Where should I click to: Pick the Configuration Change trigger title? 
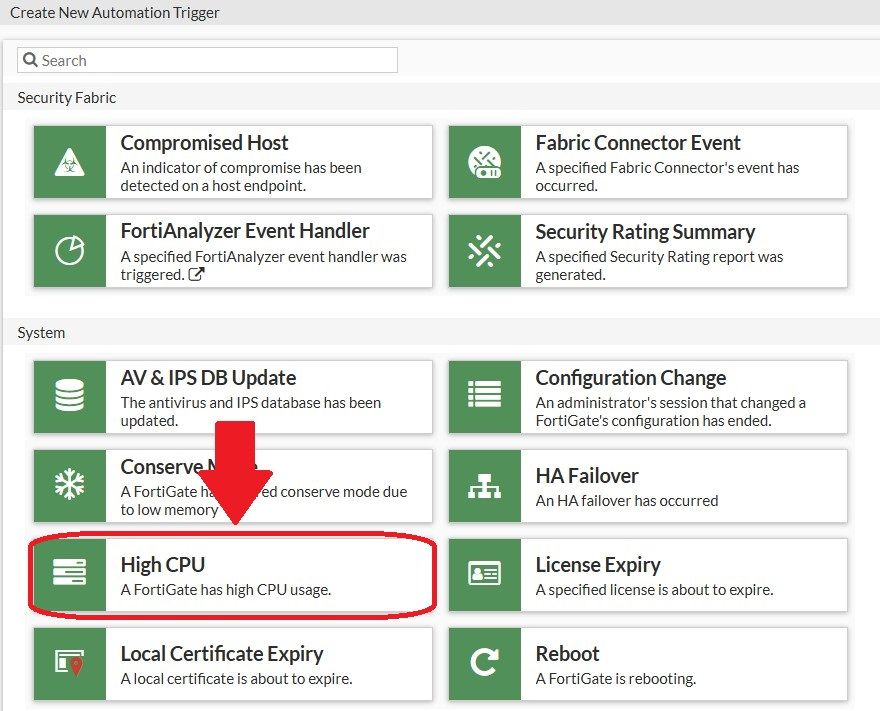(630, 378)
